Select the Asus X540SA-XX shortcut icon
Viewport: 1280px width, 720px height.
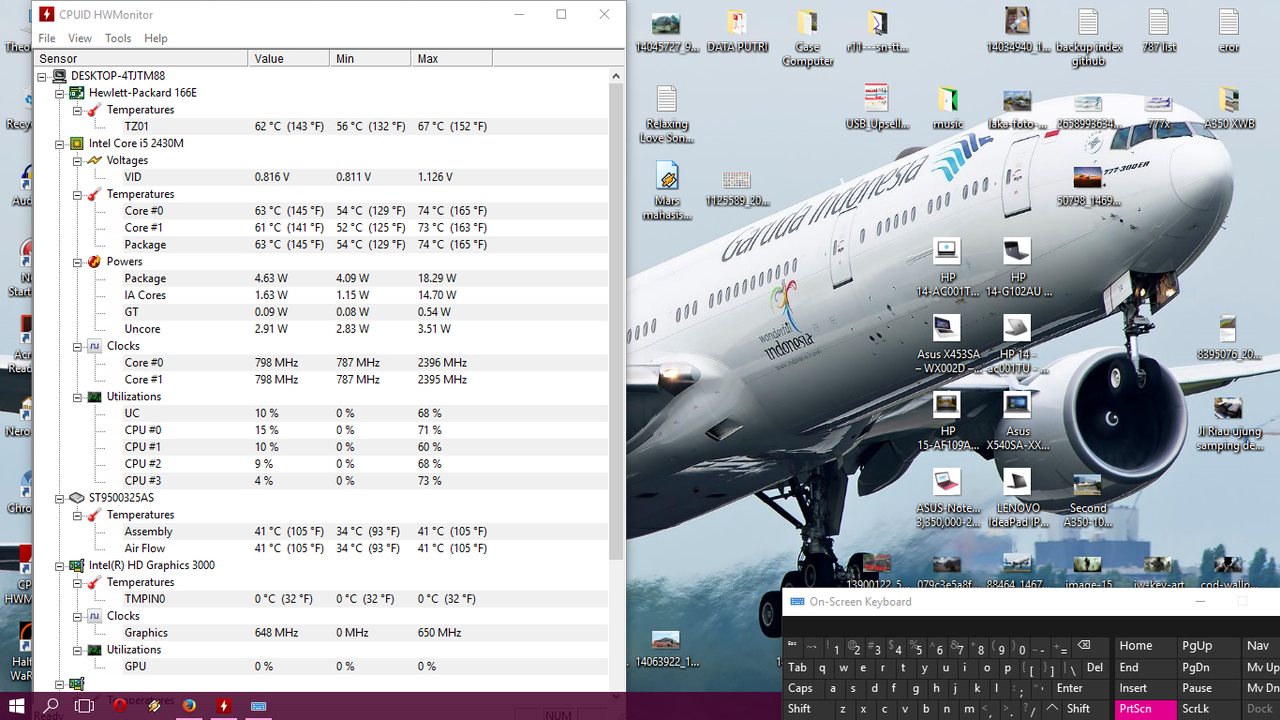1017,422
